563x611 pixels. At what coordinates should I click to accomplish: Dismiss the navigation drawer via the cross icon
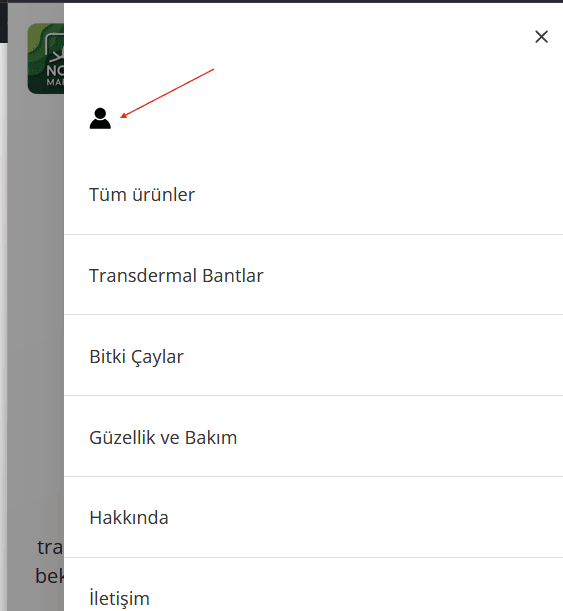[541, 37]
